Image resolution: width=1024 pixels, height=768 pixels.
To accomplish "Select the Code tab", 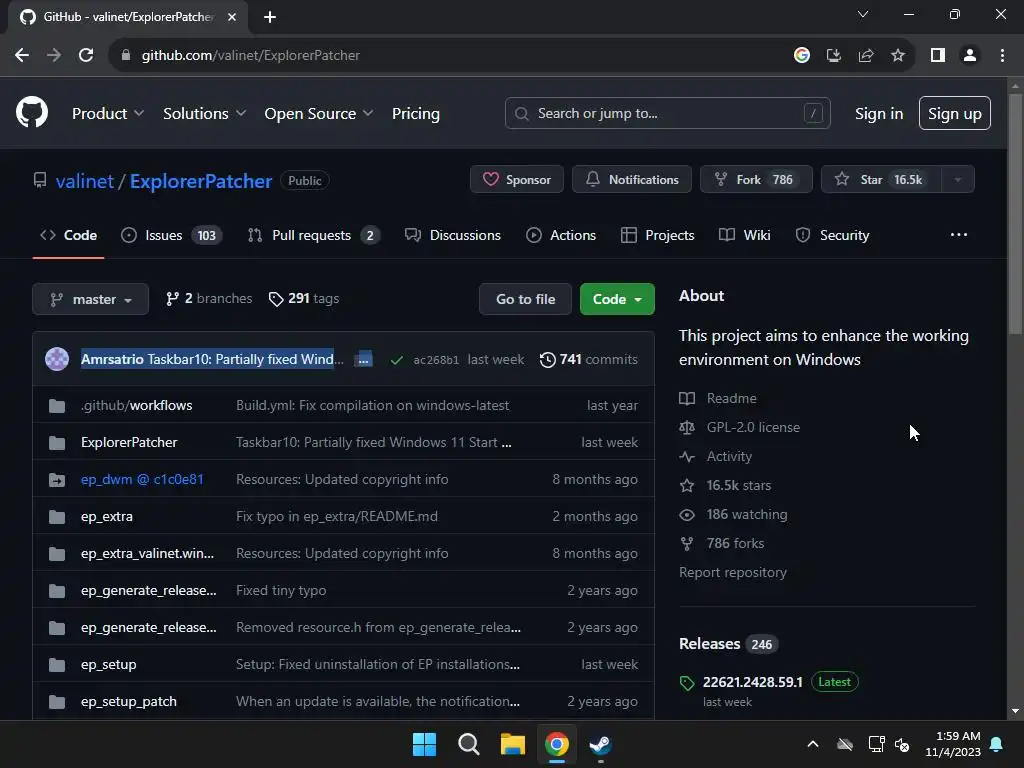I will 69,235.
